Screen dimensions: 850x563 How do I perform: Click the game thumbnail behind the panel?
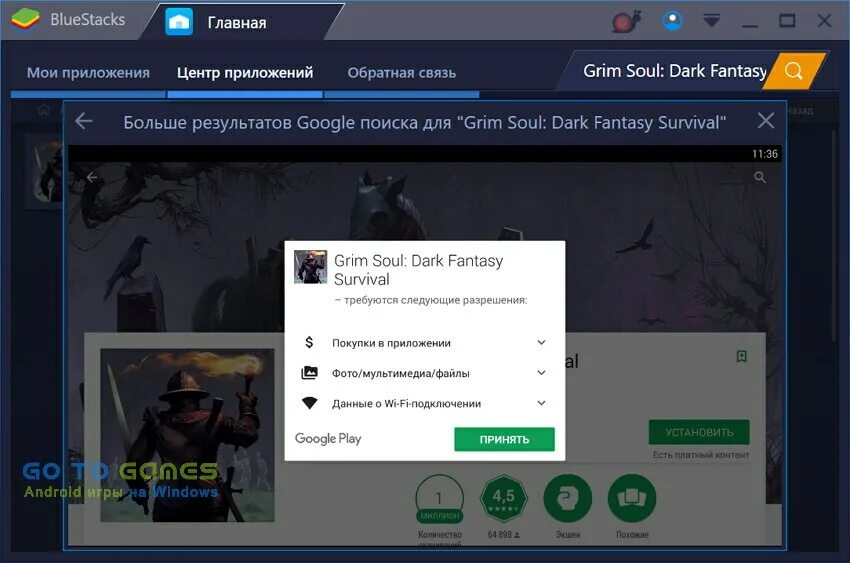[x=44, y=171]
